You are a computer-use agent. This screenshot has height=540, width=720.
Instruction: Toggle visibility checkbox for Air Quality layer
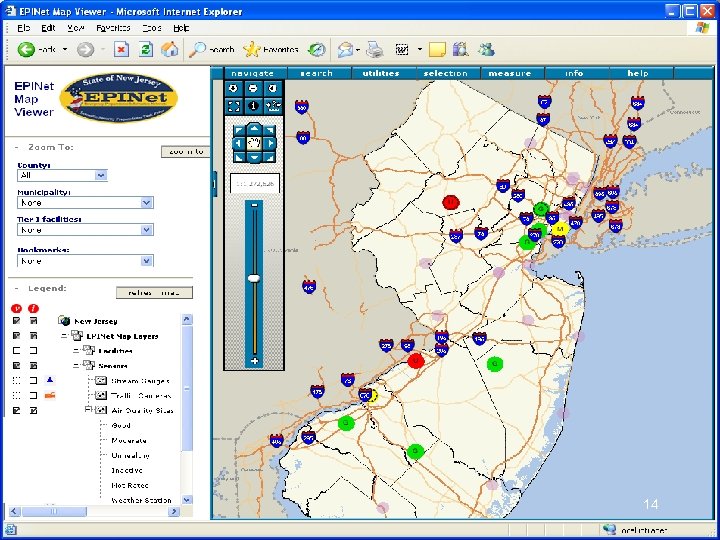tap(17, 410)
